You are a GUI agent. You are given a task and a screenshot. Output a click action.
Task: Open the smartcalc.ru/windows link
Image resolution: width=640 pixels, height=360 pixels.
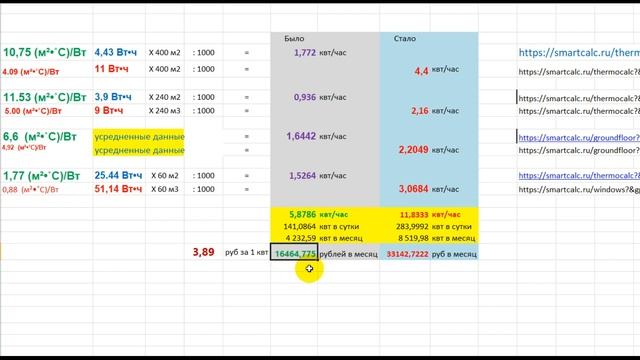[579, 189]
